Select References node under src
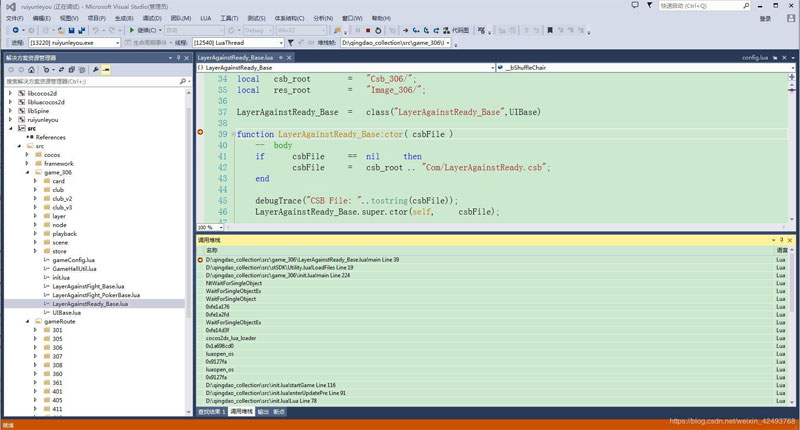 [51, 137]
